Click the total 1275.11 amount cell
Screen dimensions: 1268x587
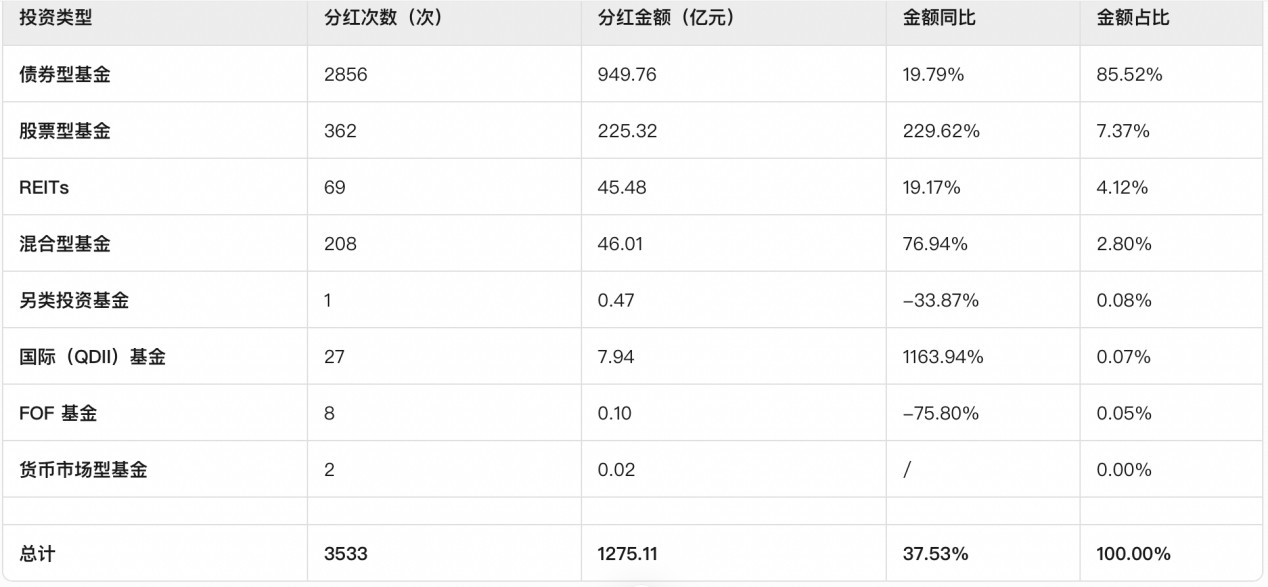(627, 553)
